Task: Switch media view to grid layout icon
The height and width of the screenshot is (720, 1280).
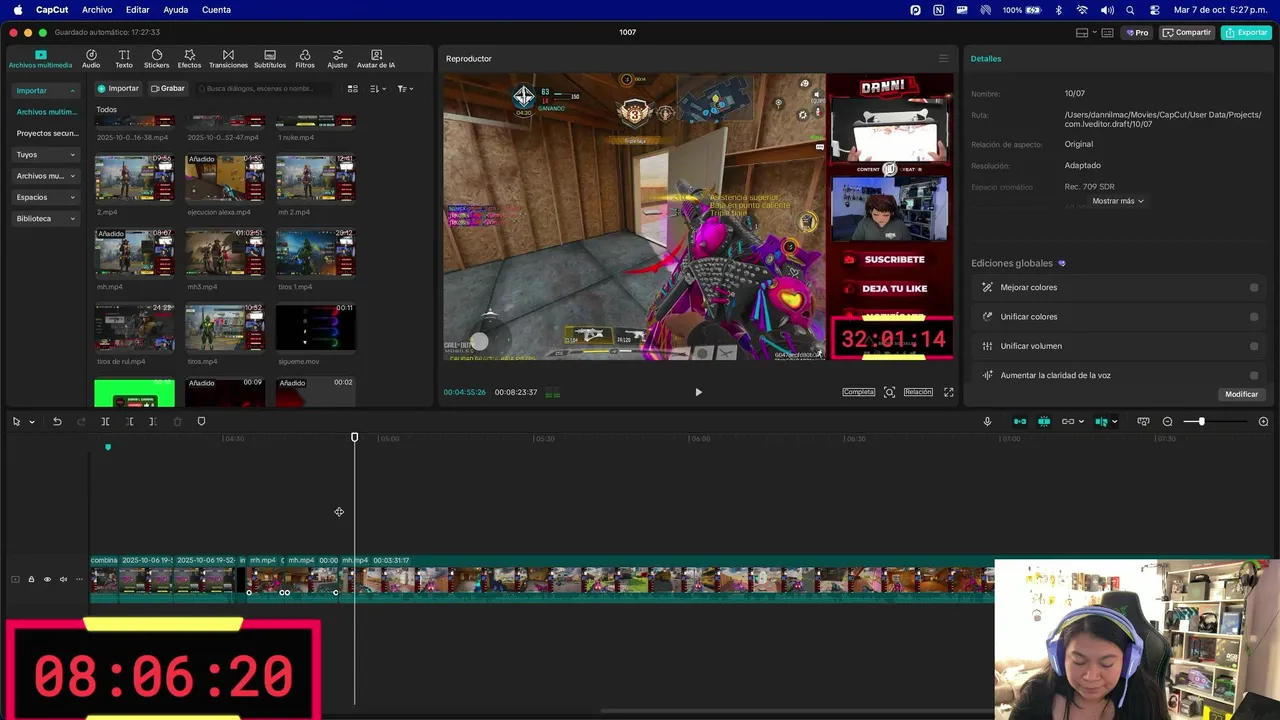Action: (x=352, y=88)
